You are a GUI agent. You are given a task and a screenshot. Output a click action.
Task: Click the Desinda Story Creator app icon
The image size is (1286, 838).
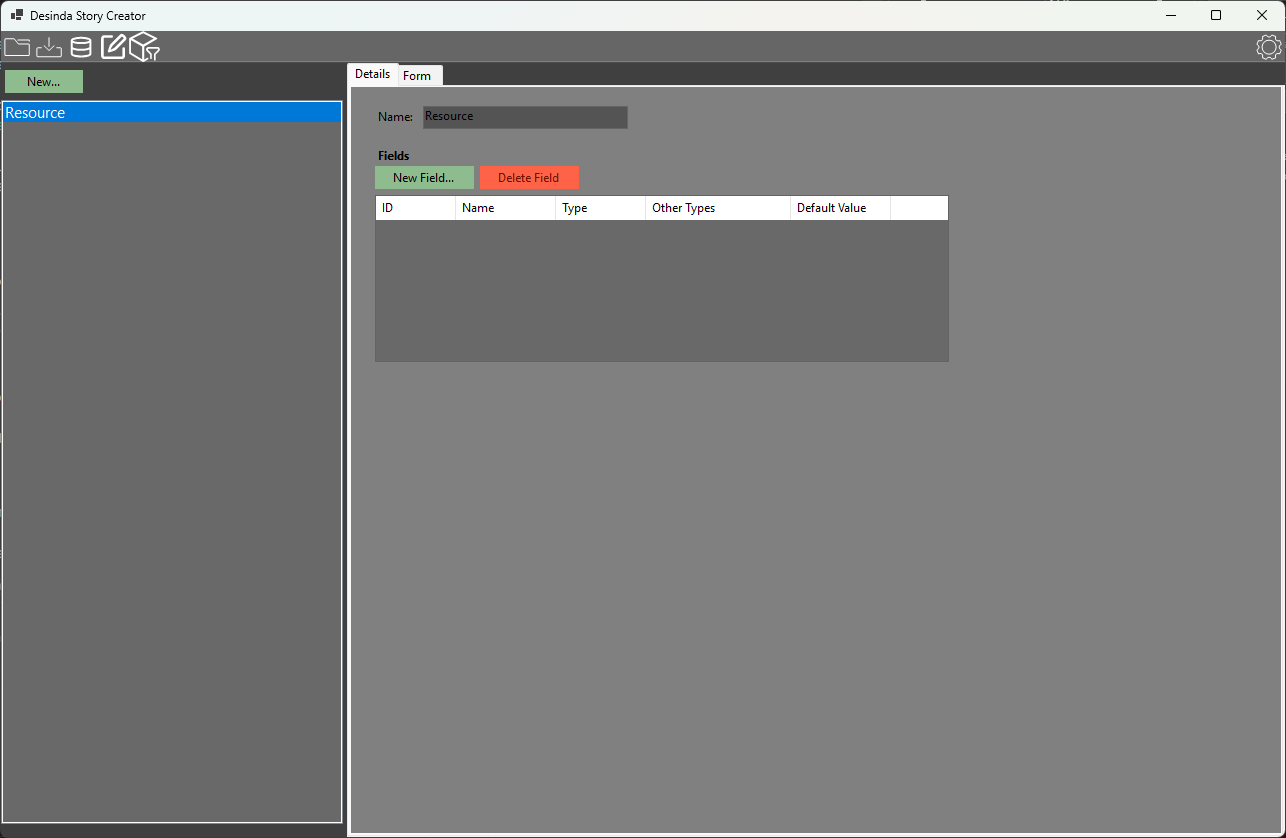(17, 15)
